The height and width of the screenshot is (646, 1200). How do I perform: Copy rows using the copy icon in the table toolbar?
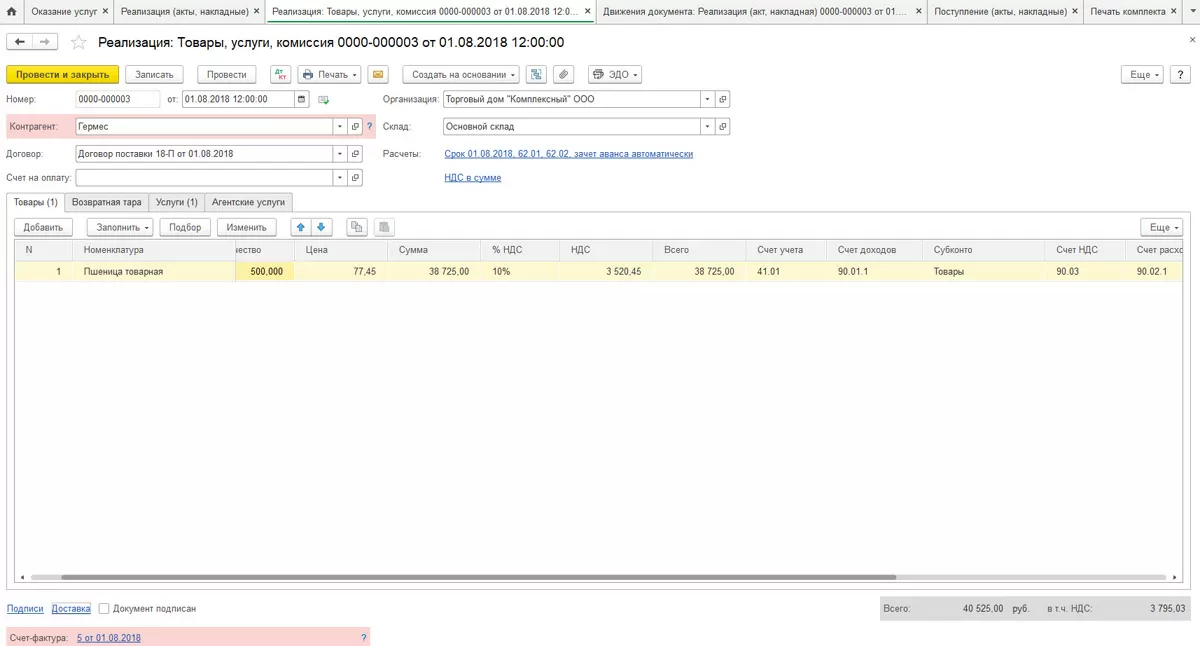tap(357, 227)
